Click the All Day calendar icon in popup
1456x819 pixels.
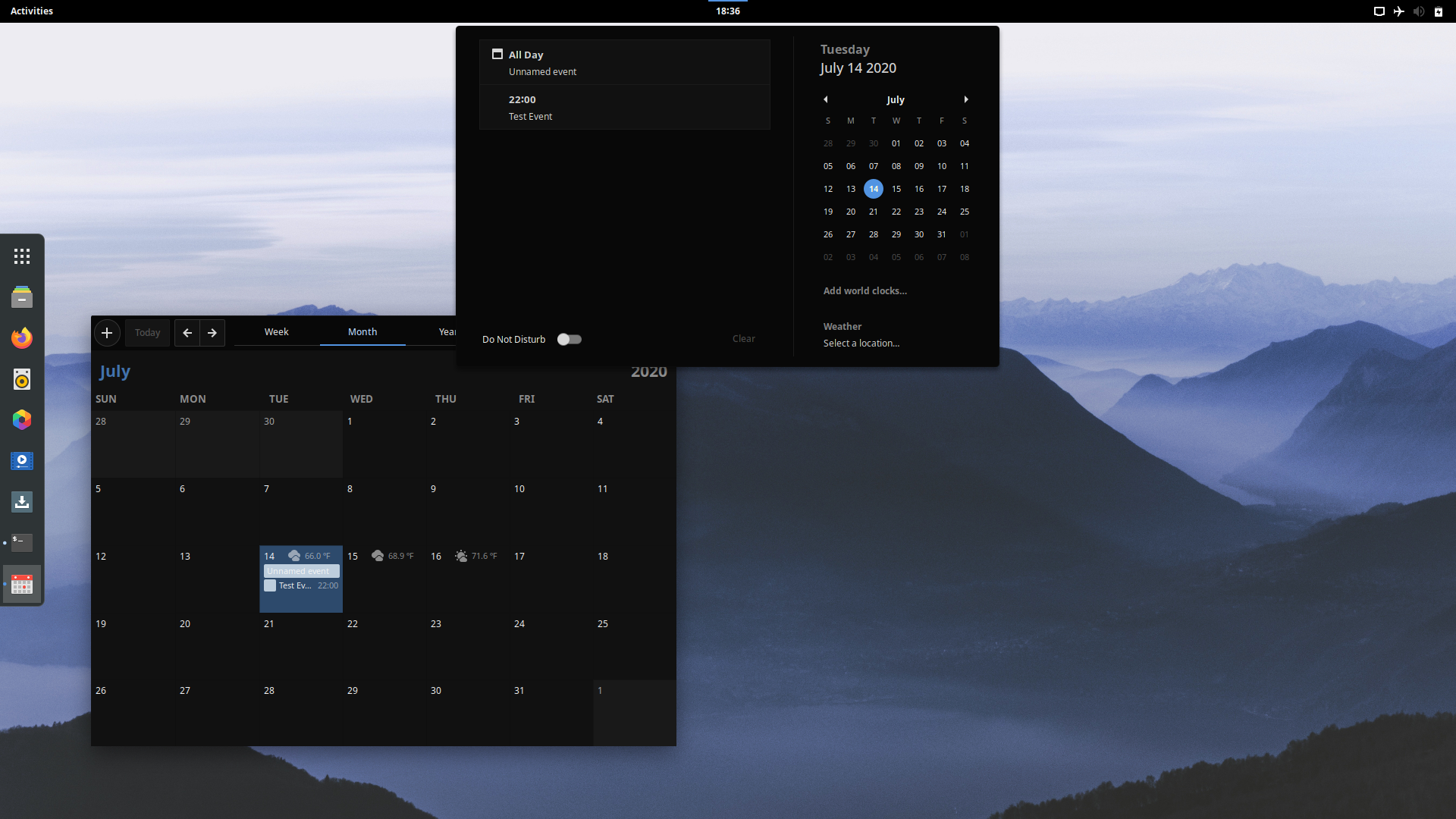pos(497,55)
